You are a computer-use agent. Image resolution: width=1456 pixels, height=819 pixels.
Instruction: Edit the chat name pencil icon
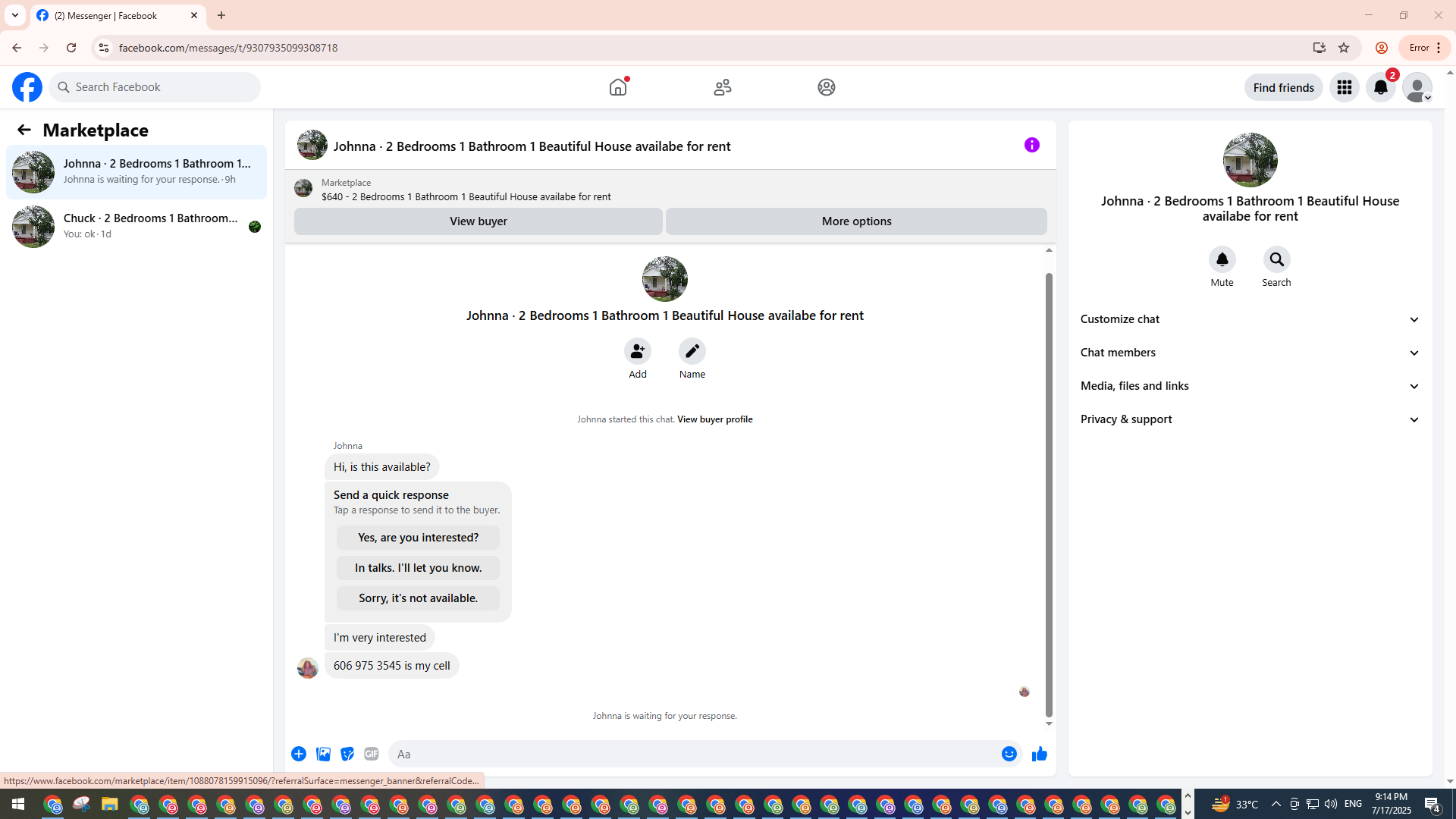pyautogui.click(x=692, y=351)
